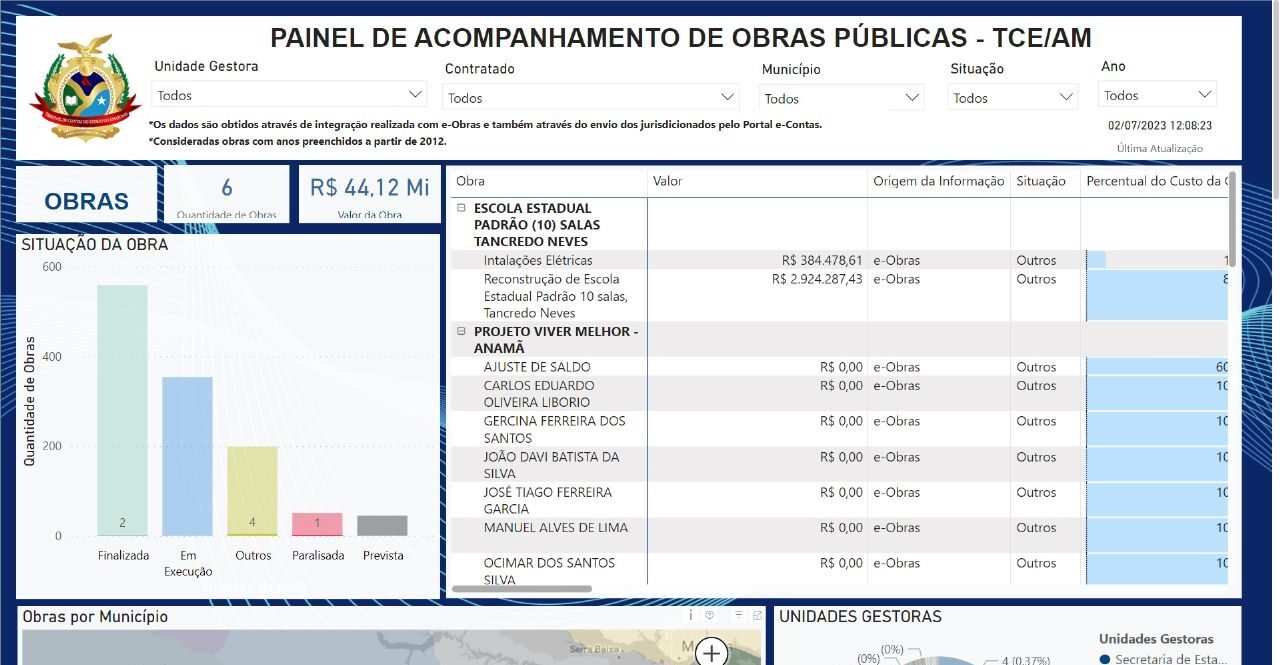Click the info icon on Obras por Município

[690, 614]
